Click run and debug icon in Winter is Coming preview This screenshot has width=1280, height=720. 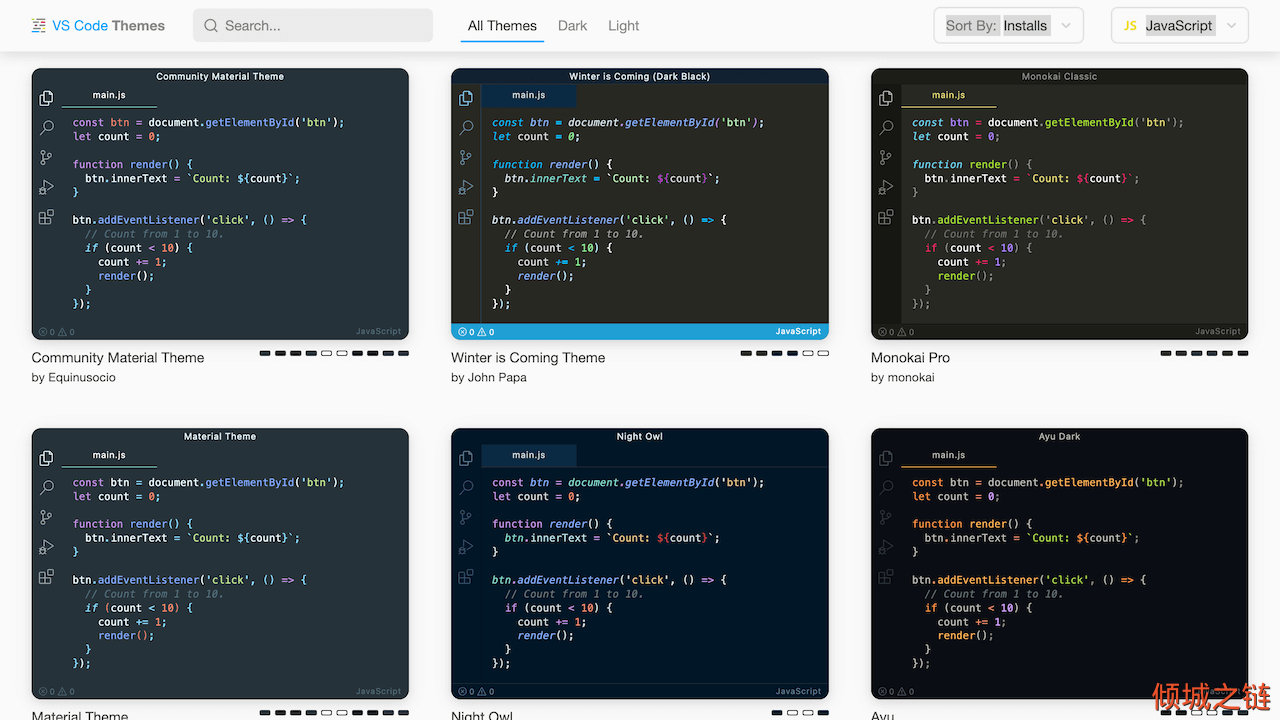pyautogui.click(x=466, y=187)
